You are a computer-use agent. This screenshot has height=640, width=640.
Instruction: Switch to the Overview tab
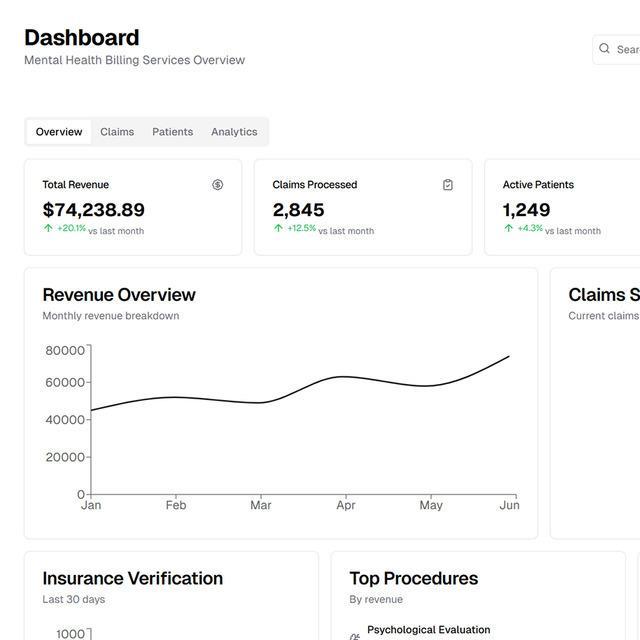pyautogui.click(x=59, y=132)
